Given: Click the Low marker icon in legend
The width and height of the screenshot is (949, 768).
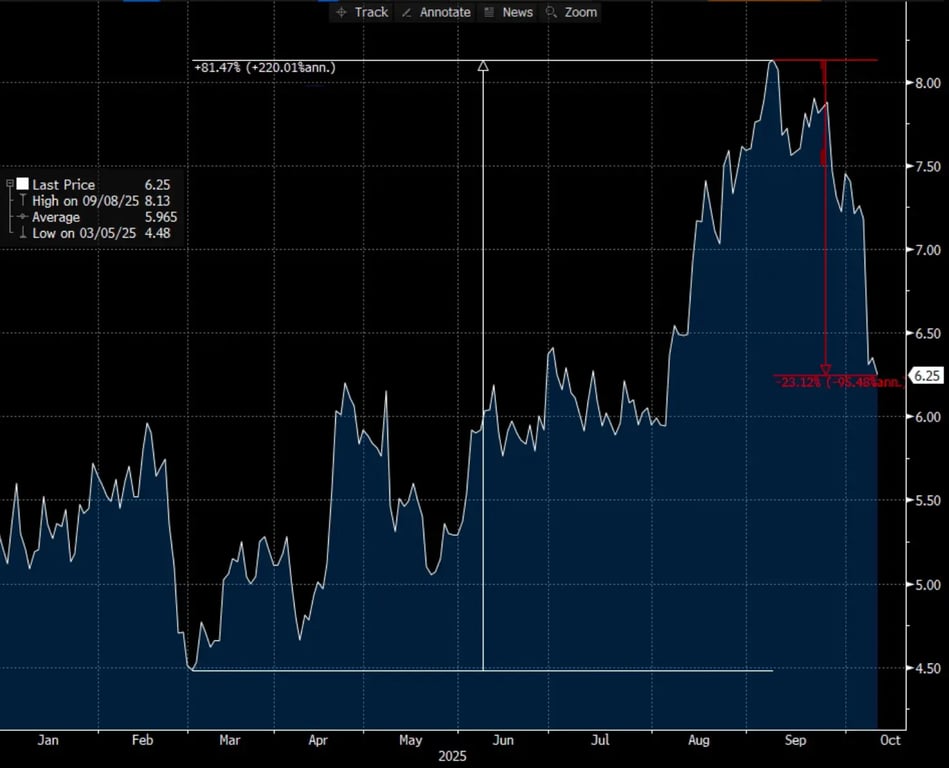Looking at the screenshot, I should 23,233.
